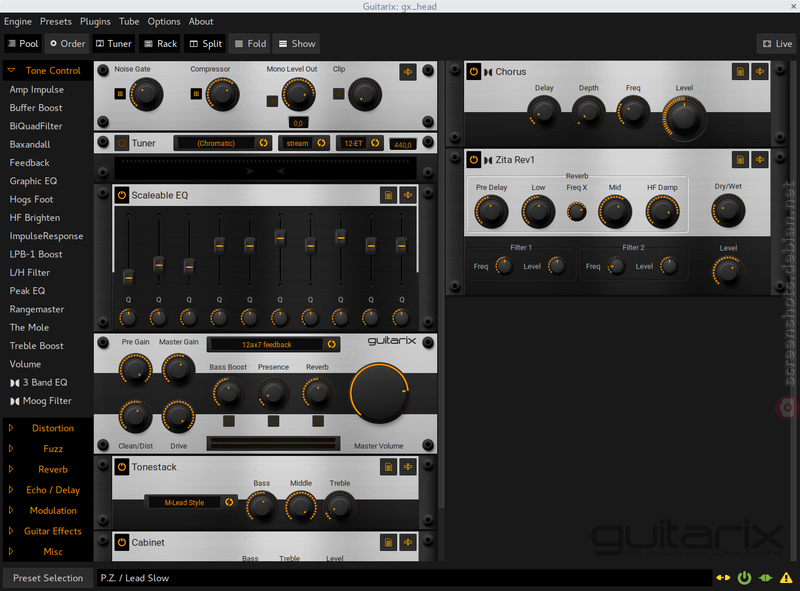Open the About menu
This screenshot has width=800, height=591.
[x=201, y=21]
